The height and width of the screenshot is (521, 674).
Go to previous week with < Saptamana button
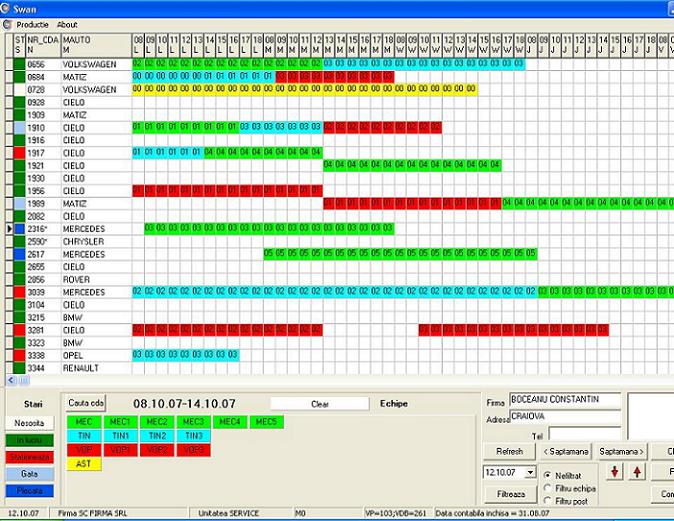tap(565, 451)
